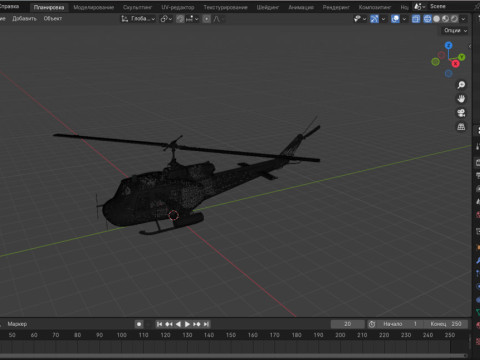Click the Конец end frame field
Image resolution: width=480 pixels, height=360 pixels.
click(446, 324)
